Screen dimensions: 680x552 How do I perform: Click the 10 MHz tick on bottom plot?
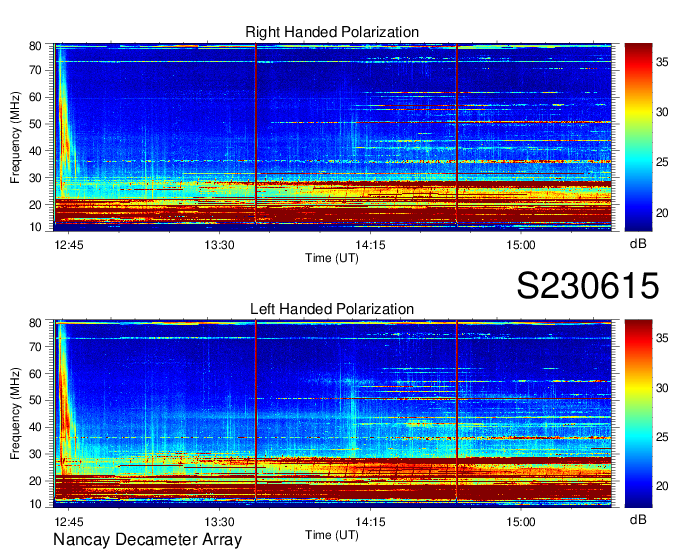pos(35,503)
